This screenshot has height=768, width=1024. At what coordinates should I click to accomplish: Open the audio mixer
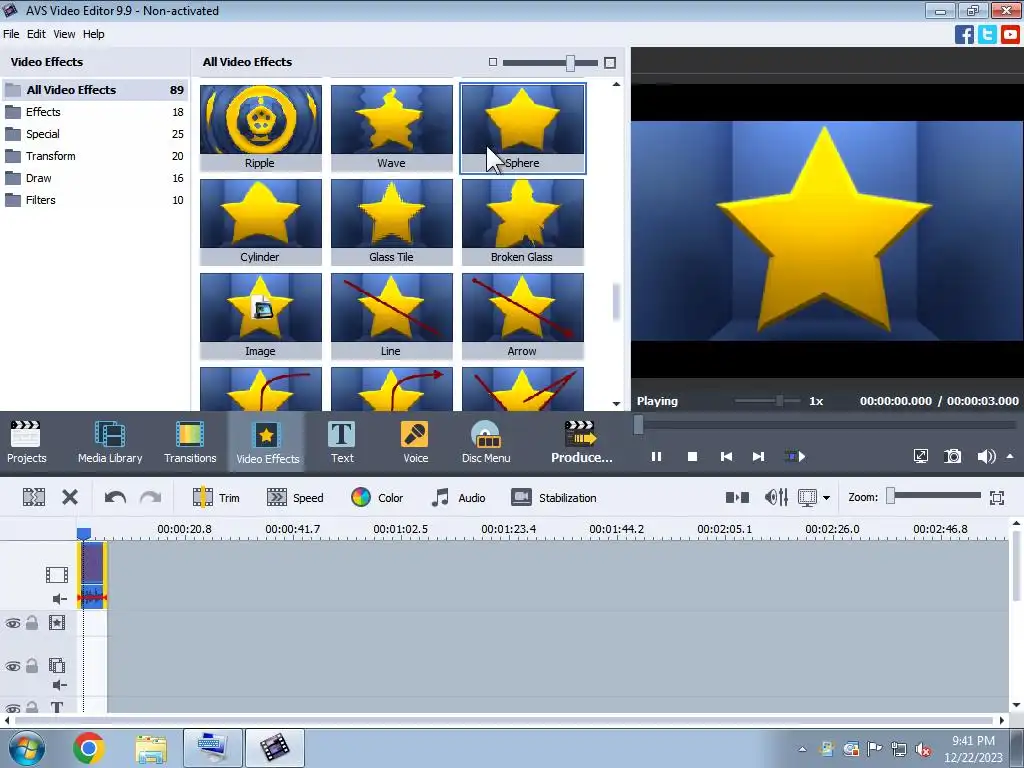click(776, 498)
